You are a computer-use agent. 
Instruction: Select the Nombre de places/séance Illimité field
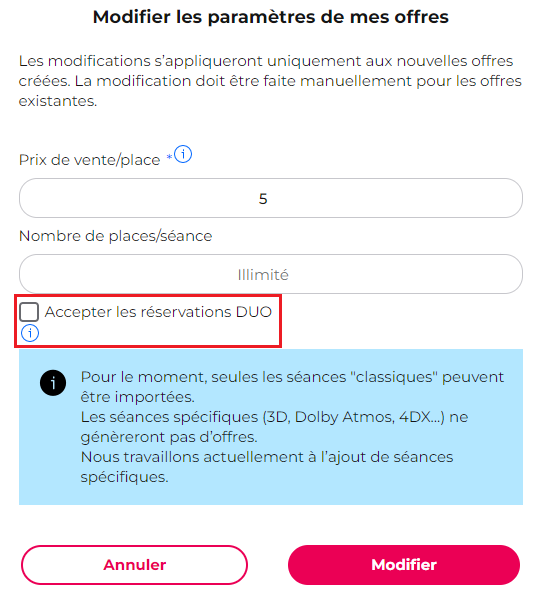(x=271, y=274)
